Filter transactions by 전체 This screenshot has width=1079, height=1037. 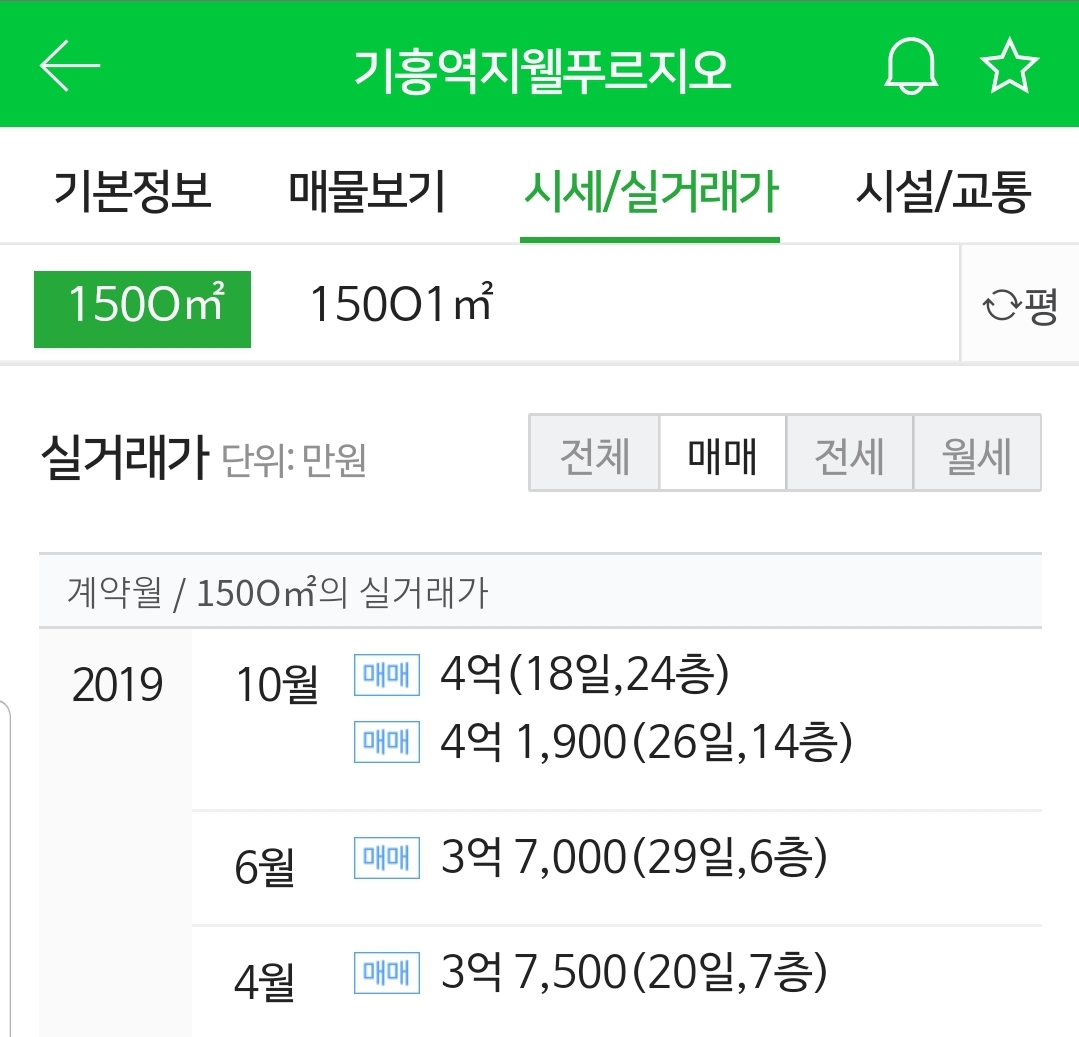pos(595,453)
